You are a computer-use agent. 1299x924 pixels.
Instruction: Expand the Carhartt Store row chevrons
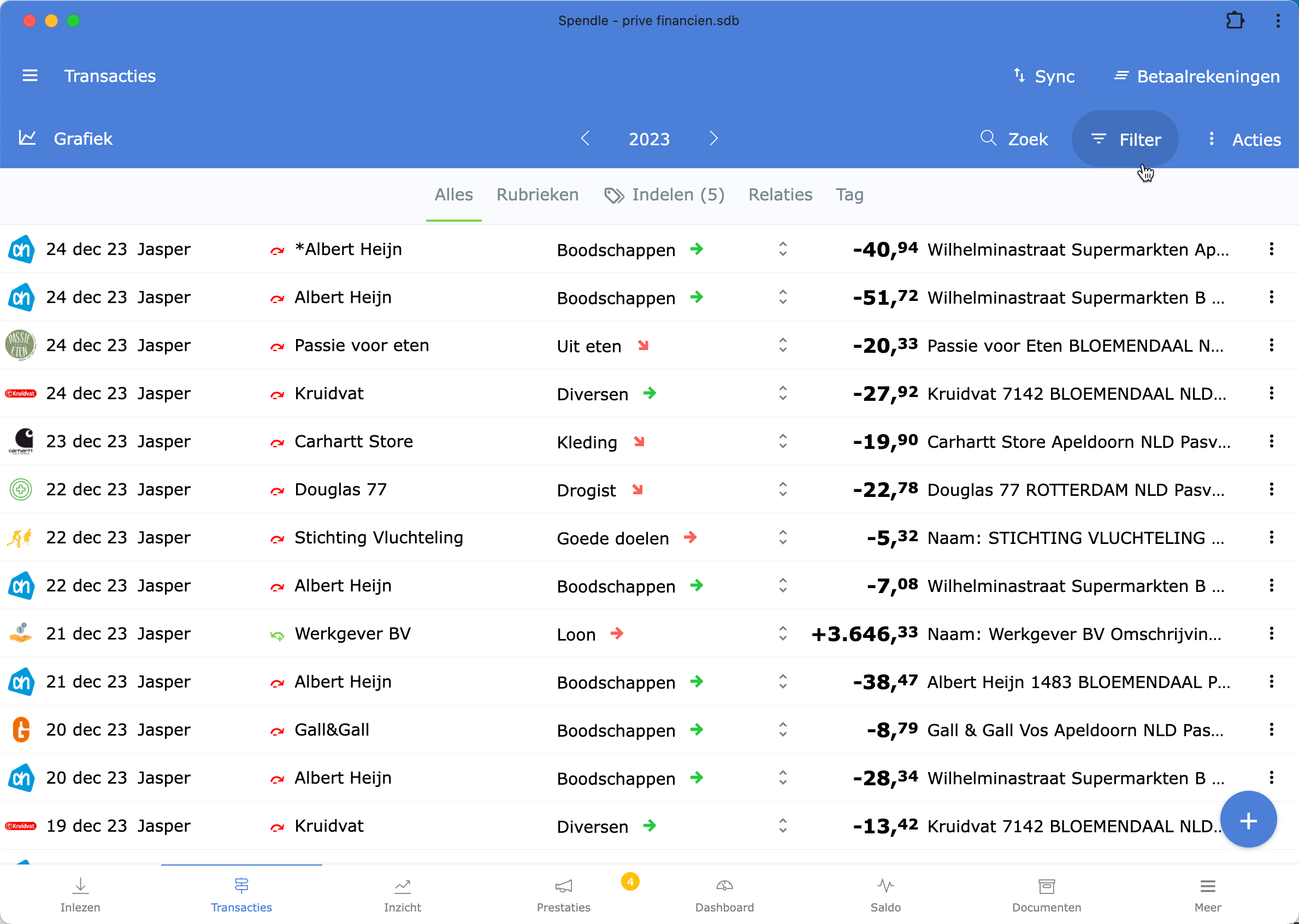pos(783,441)
